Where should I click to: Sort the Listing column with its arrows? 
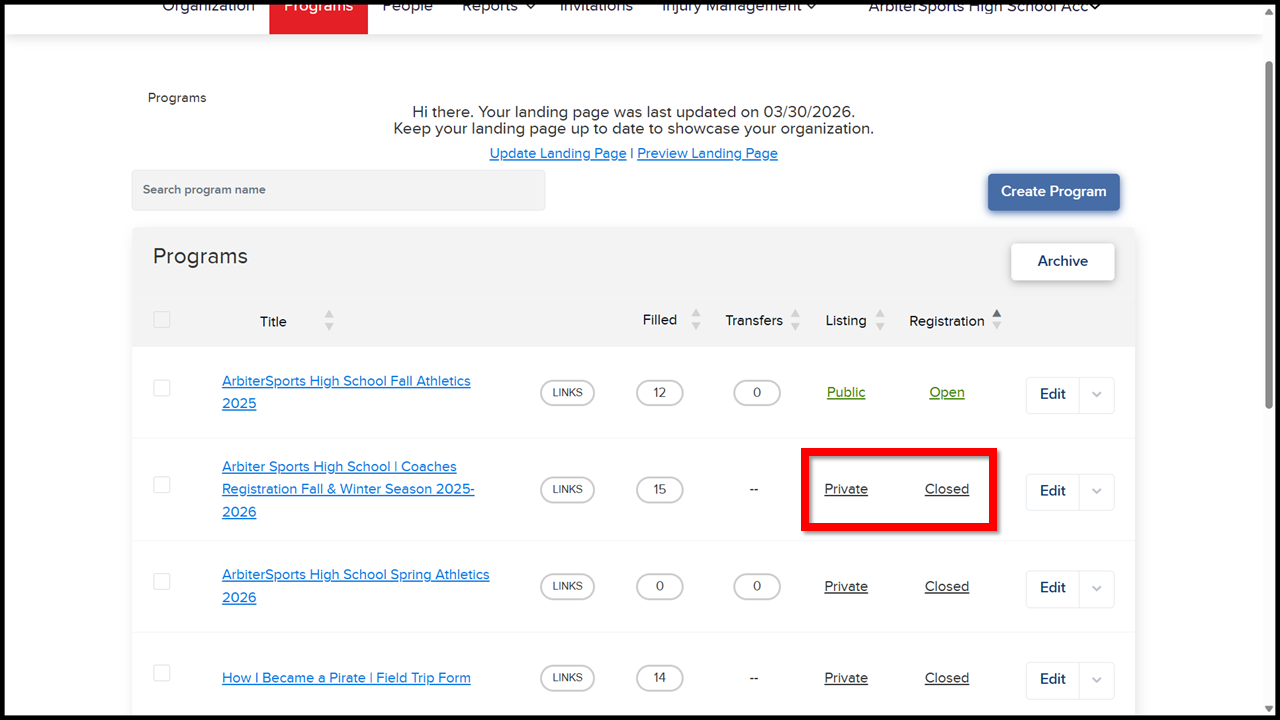point(880,320)
